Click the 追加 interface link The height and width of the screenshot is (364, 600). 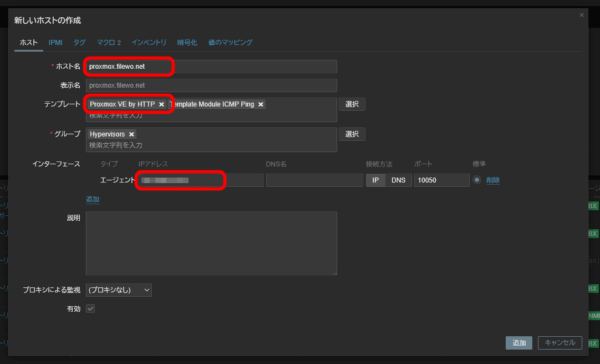click(93, 199)
